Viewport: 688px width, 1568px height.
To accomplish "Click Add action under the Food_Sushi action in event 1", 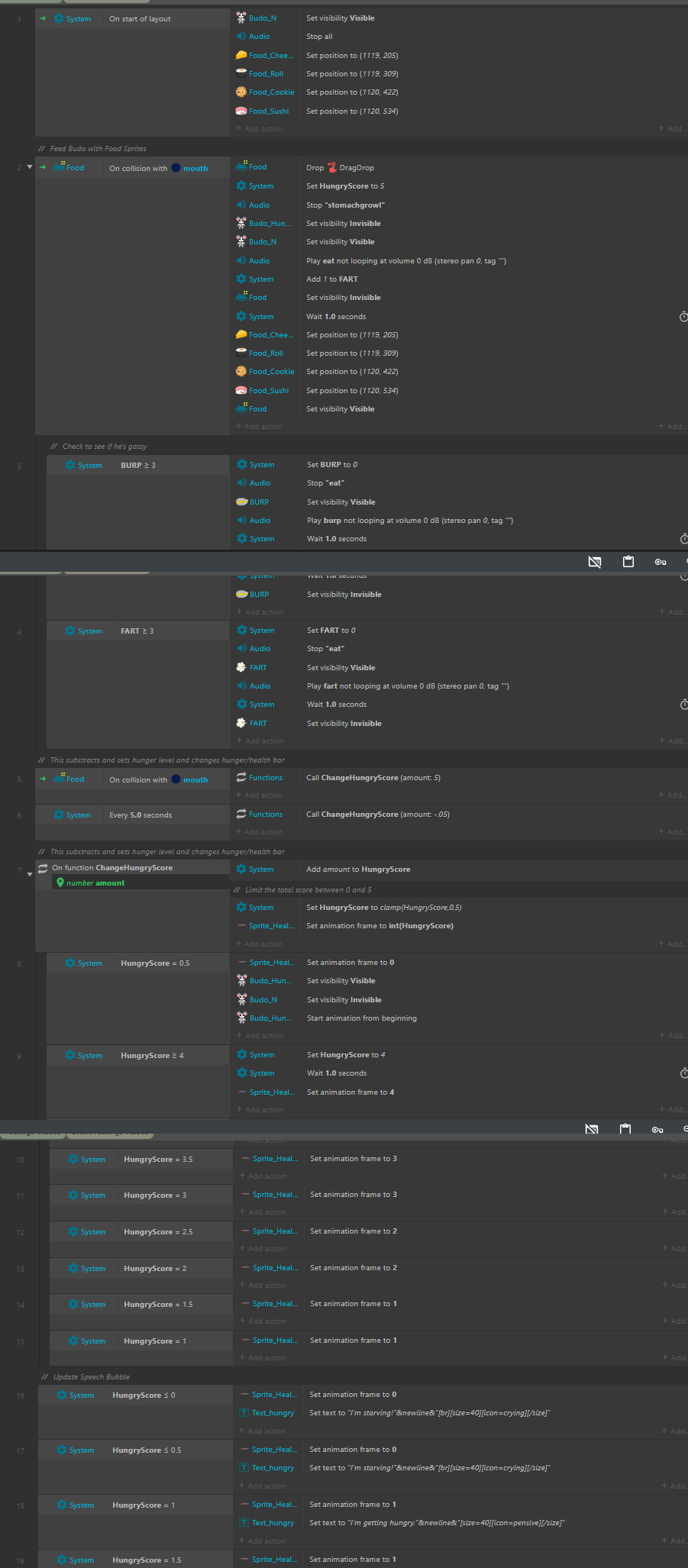I will tap(260, 129).
